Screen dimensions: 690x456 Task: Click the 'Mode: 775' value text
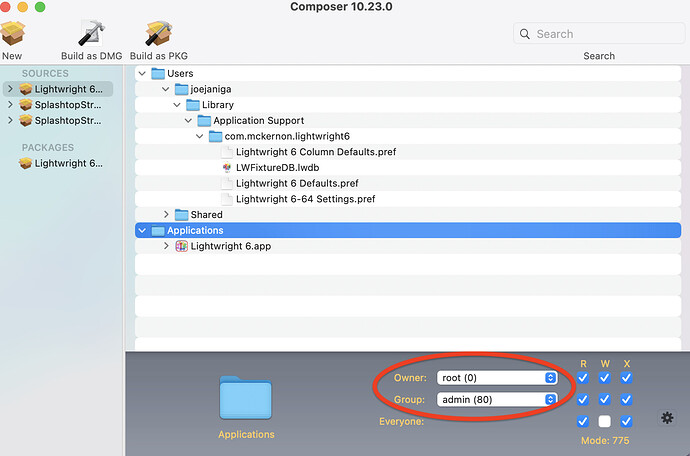pyautogui.click(x=605, y=440)
